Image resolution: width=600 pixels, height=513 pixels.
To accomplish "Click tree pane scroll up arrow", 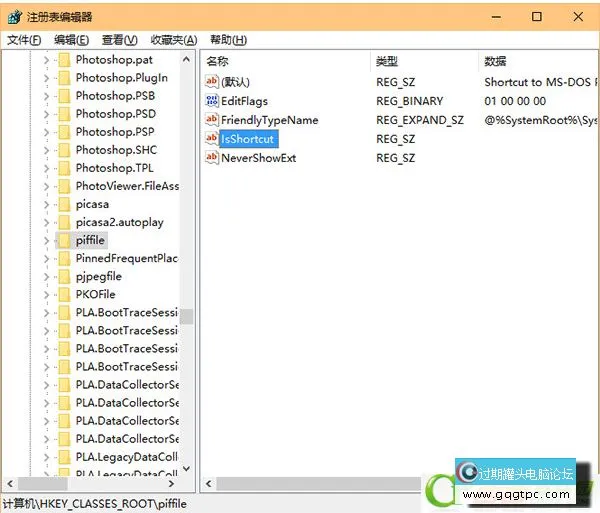I will (186, 59).
